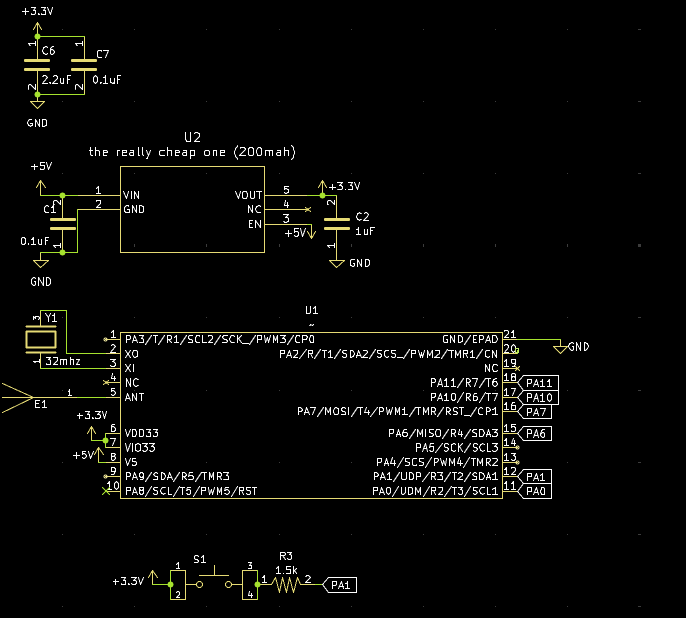Select the E1 antenna symbol

click(x=18, y=397)
